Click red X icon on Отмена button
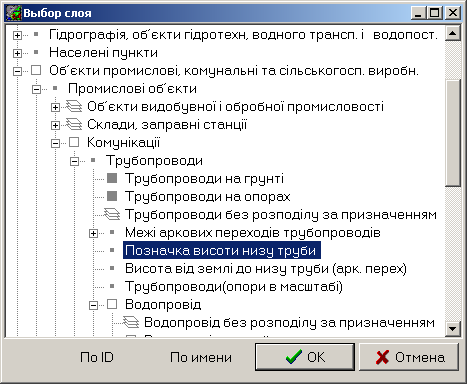 pyautogui.click(x=382, y=357)
